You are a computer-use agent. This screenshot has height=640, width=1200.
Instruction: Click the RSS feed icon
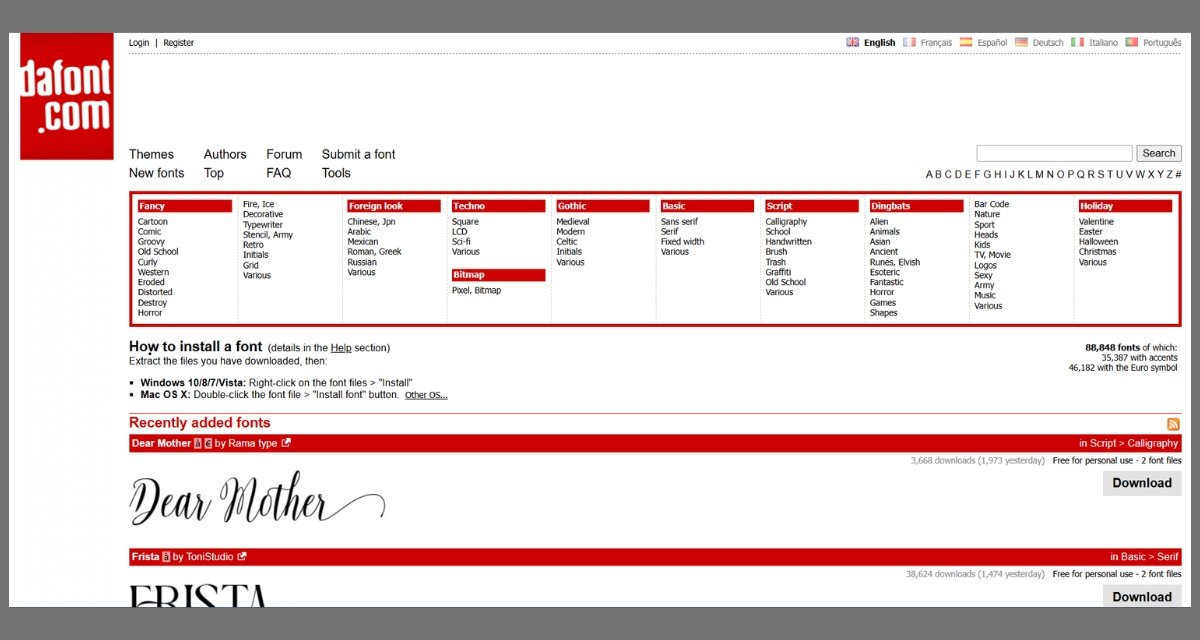pyautogui.click(x=1174, y=424)
